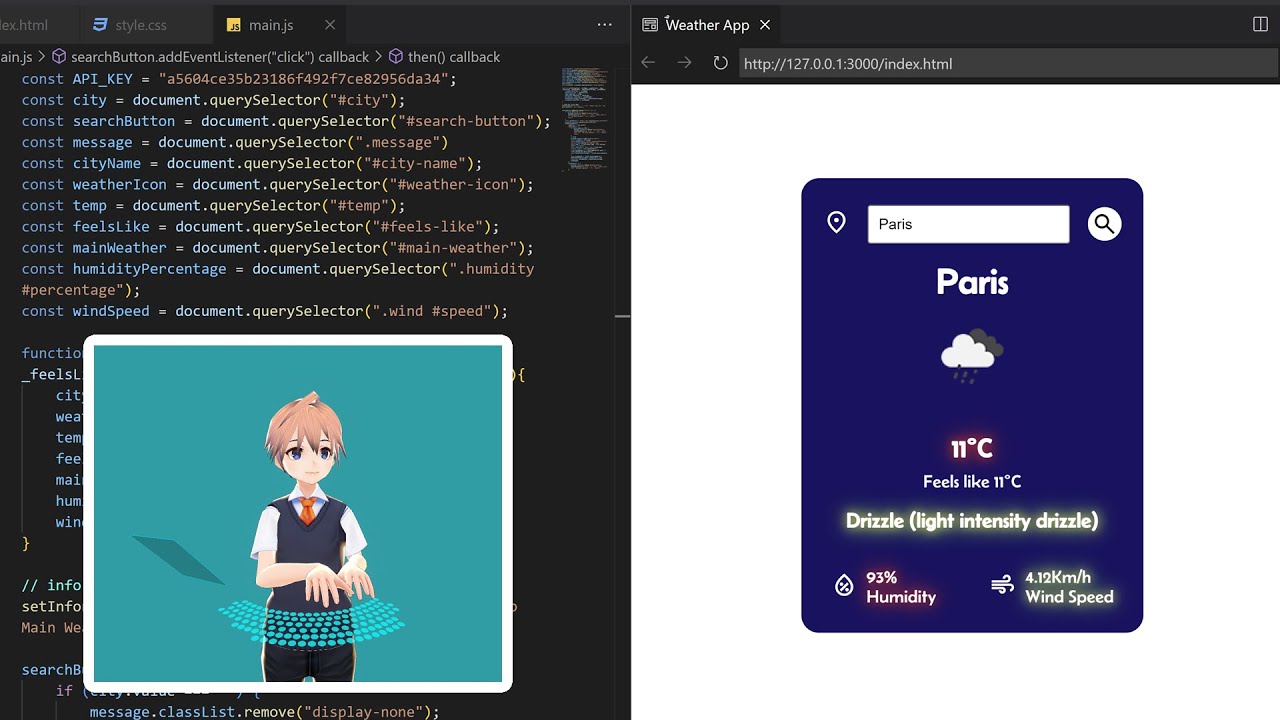
Task: Click the location pin icon in weather app
Action: pyautogui.click(x=837, y=222)
